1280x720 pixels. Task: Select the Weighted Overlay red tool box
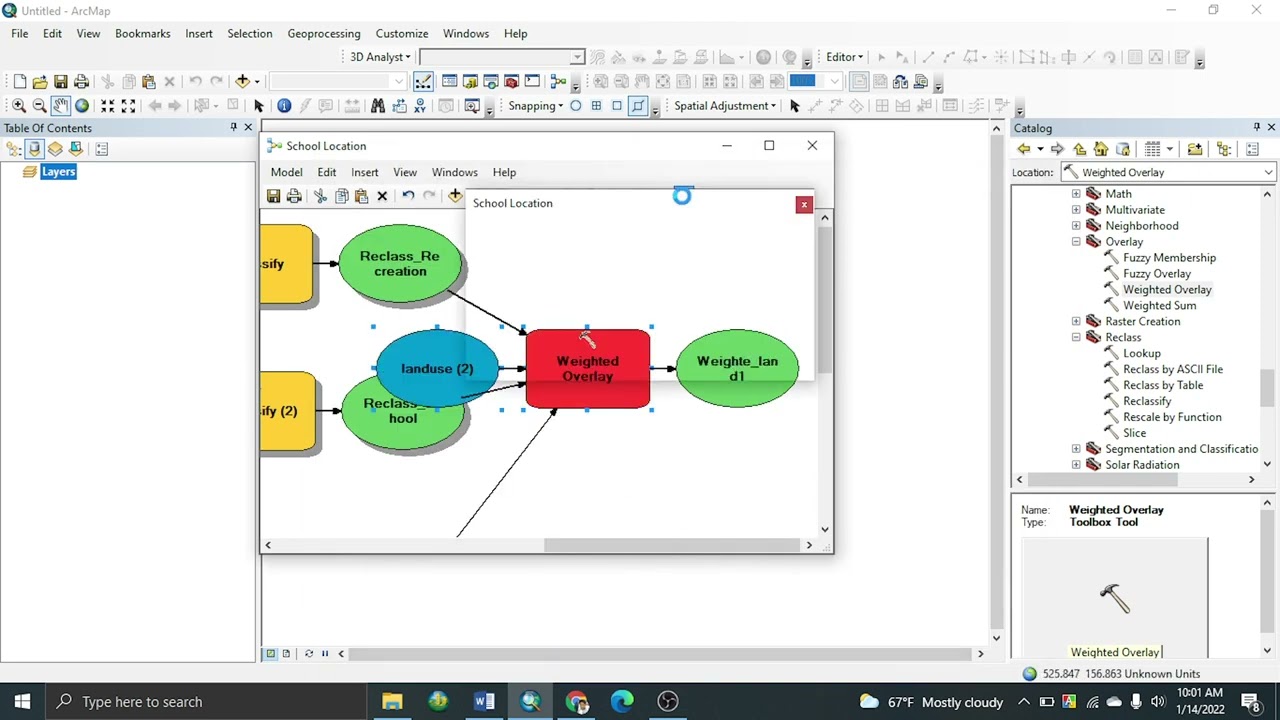click(x=587, y=368)
